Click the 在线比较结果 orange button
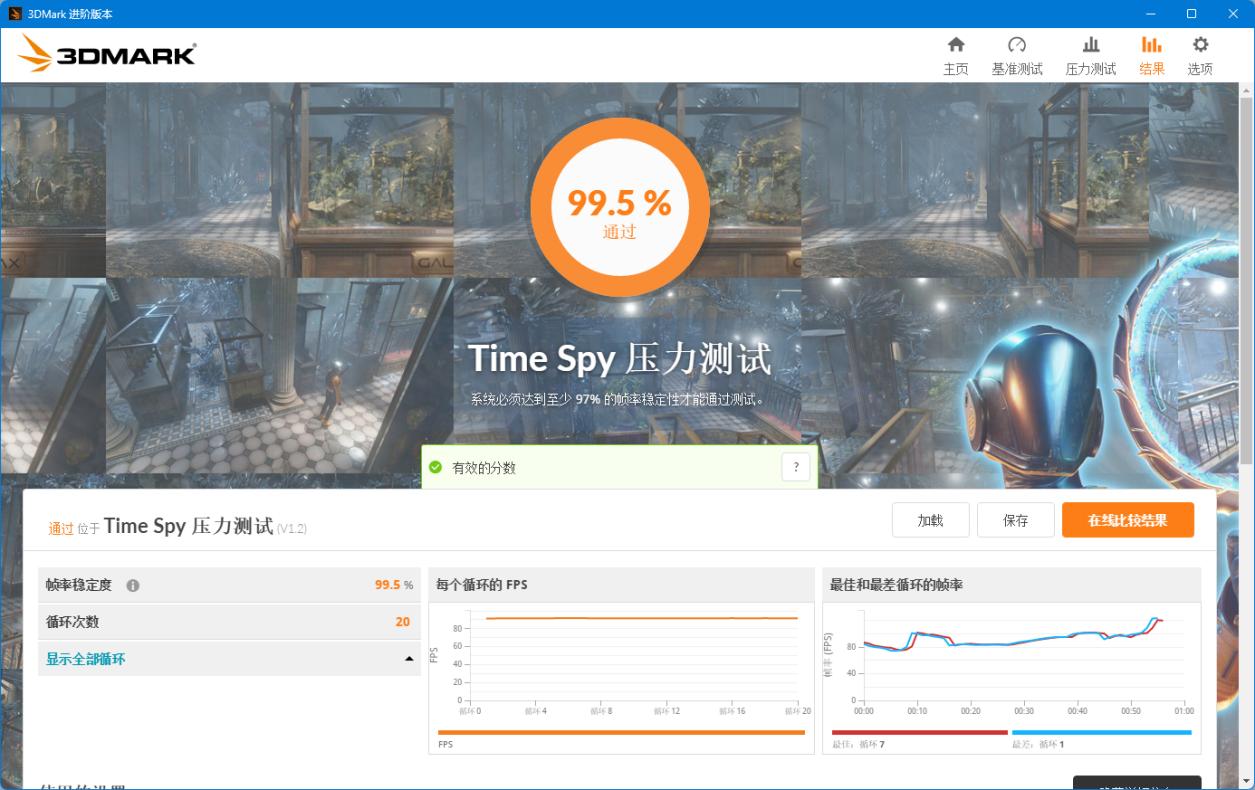 [1127, 520]
